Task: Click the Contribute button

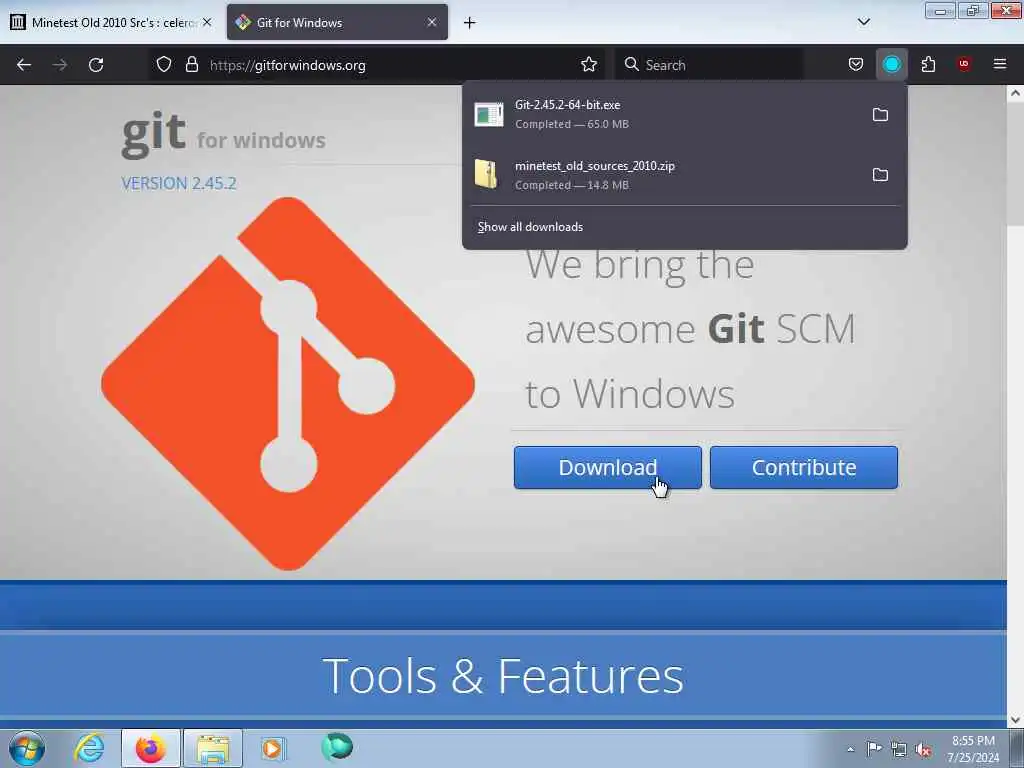Action: (x=804, y=468)
